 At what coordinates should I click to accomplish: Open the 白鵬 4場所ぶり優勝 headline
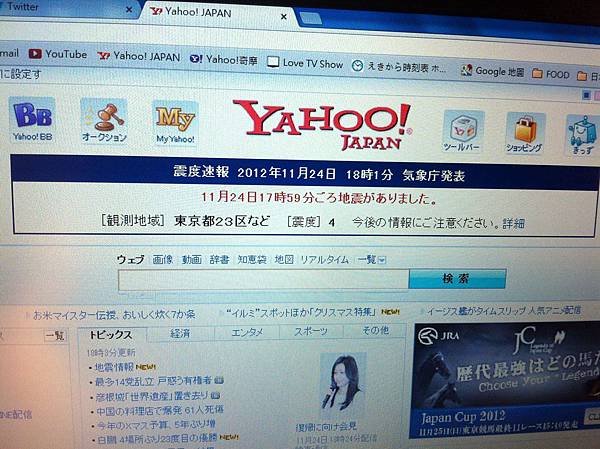(x=157, y=439)
